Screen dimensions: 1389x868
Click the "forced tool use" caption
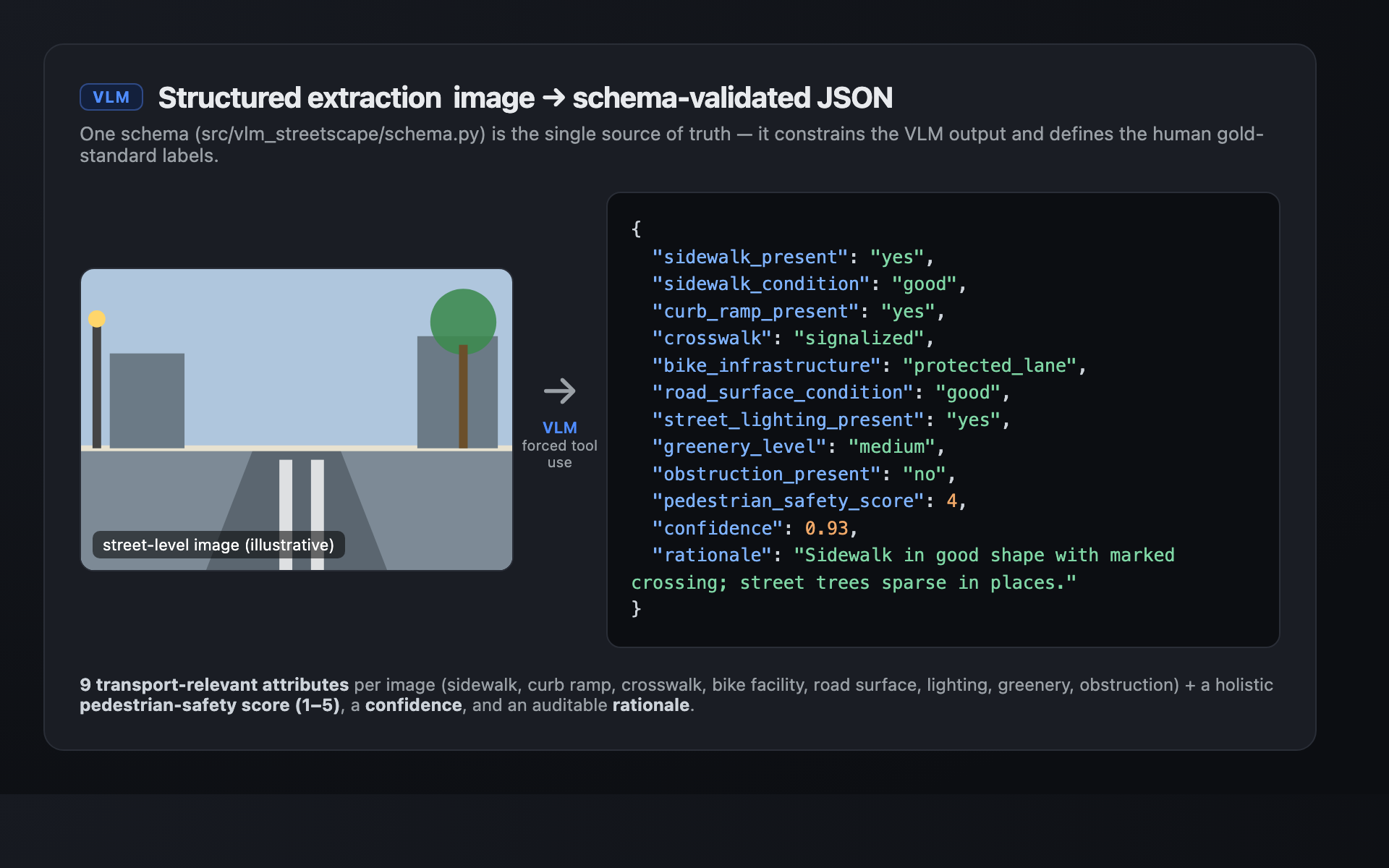(x=559, y=454)
